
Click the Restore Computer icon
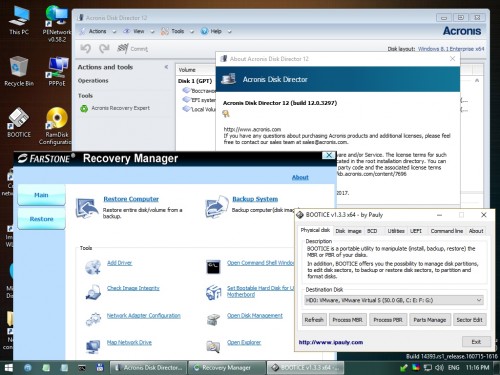pos(87,208)
